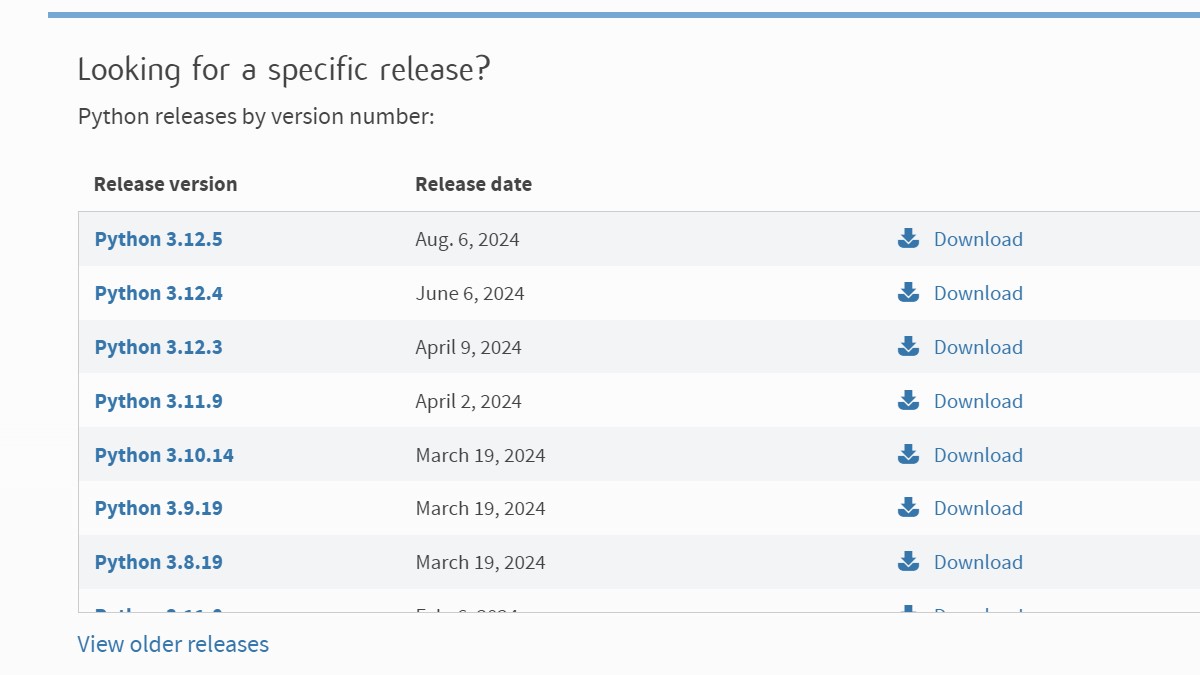Open the Python 3.8.19 release page
Viewport: 1200px width, 675px height.
pos(158,562)
